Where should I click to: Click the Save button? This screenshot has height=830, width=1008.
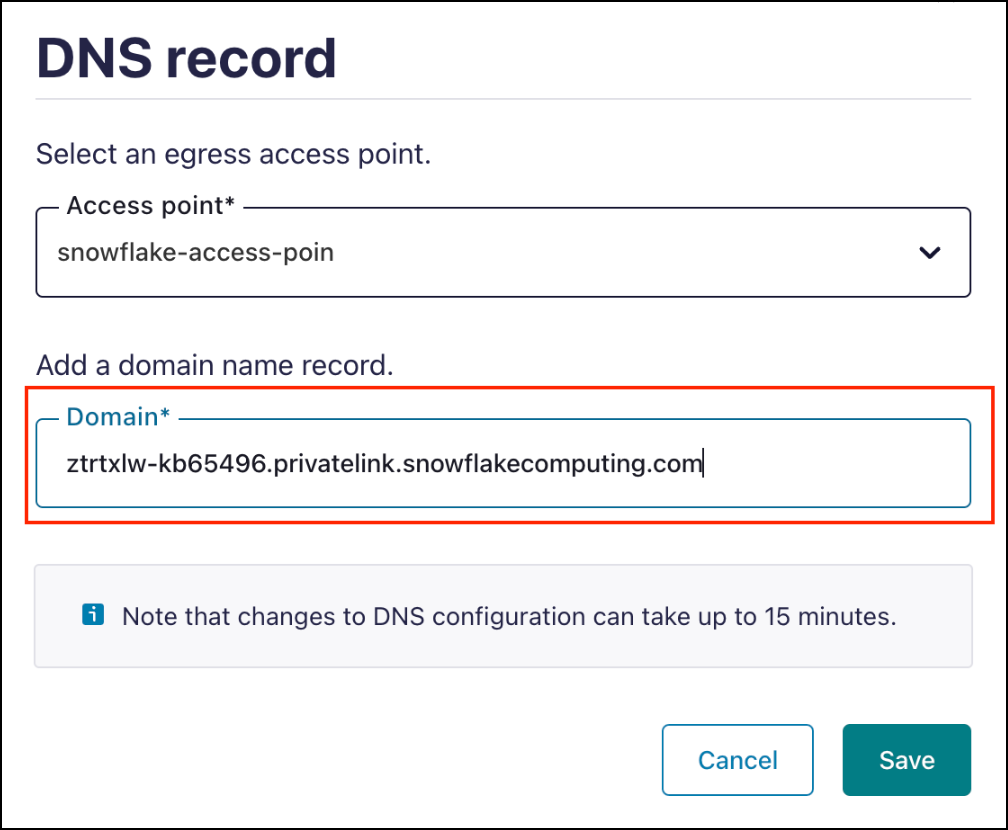point(906,760)
